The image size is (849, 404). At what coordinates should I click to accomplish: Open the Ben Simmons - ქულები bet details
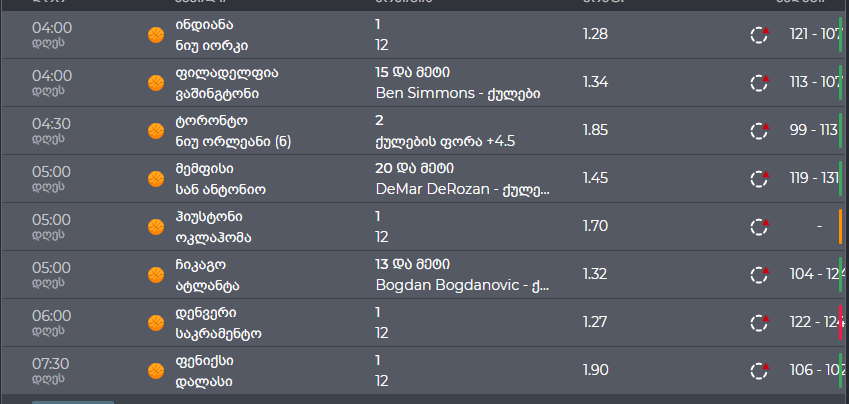tap(458, 93)
